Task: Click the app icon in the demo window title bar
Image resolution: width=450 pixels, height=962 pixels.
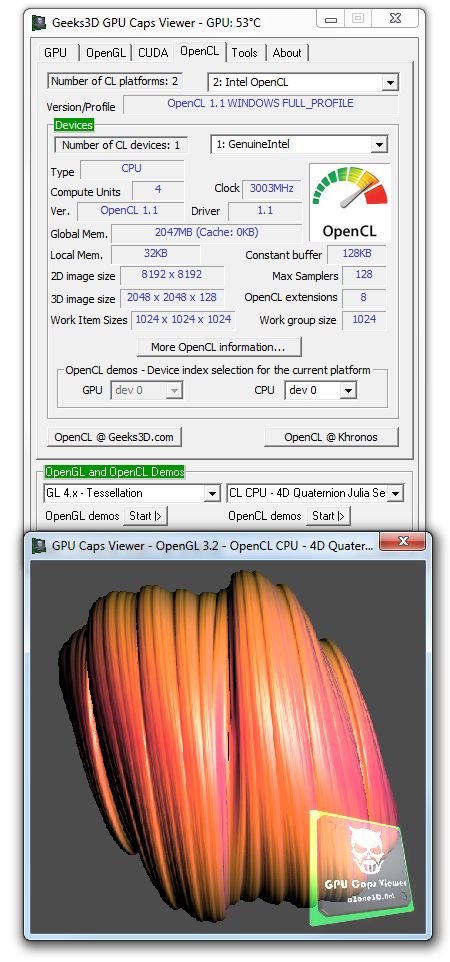Action: pyautogui.click(x=41, y=545)
